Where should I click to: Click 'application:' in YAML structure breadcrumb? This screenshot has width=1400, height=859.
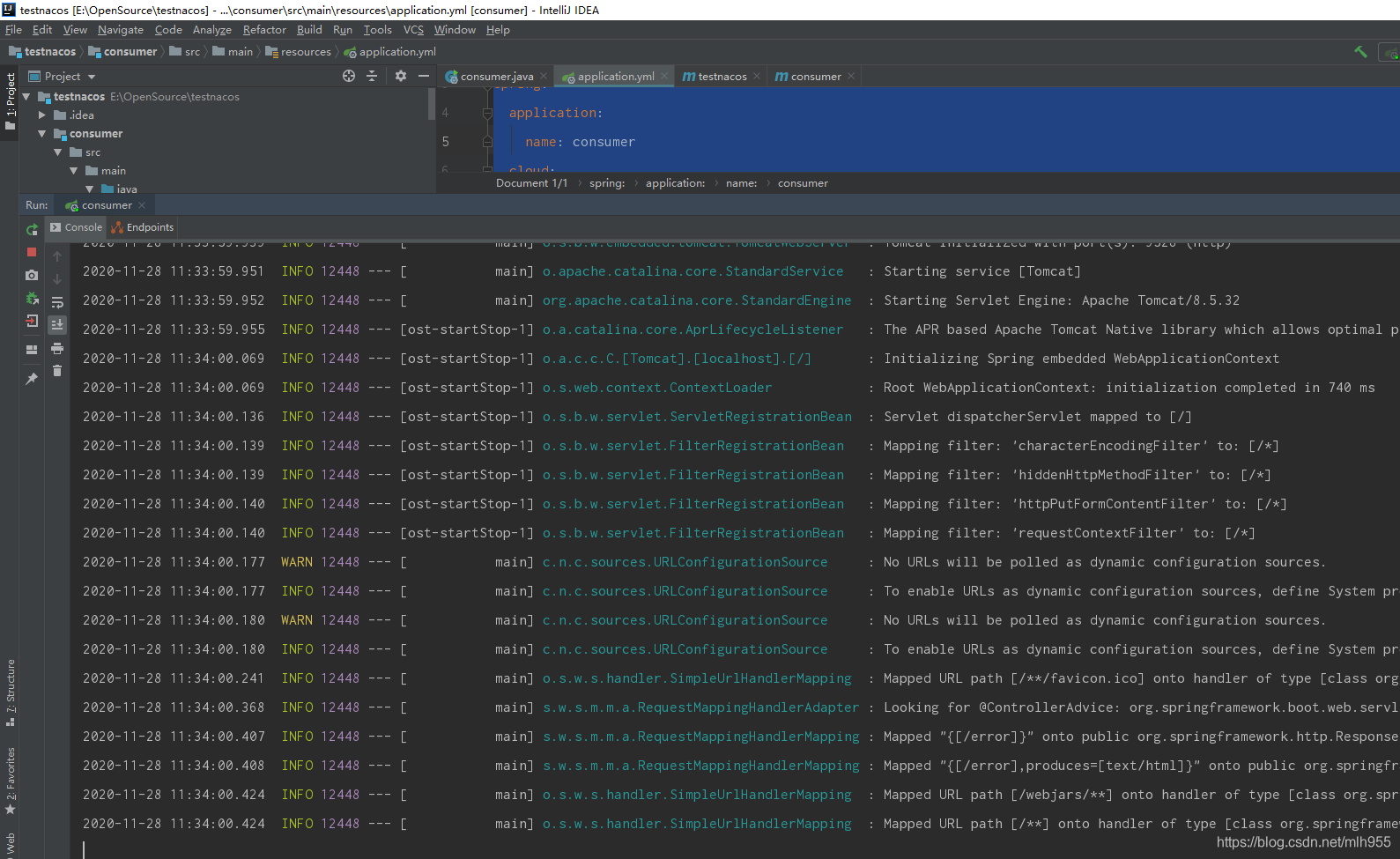point(675,183)
